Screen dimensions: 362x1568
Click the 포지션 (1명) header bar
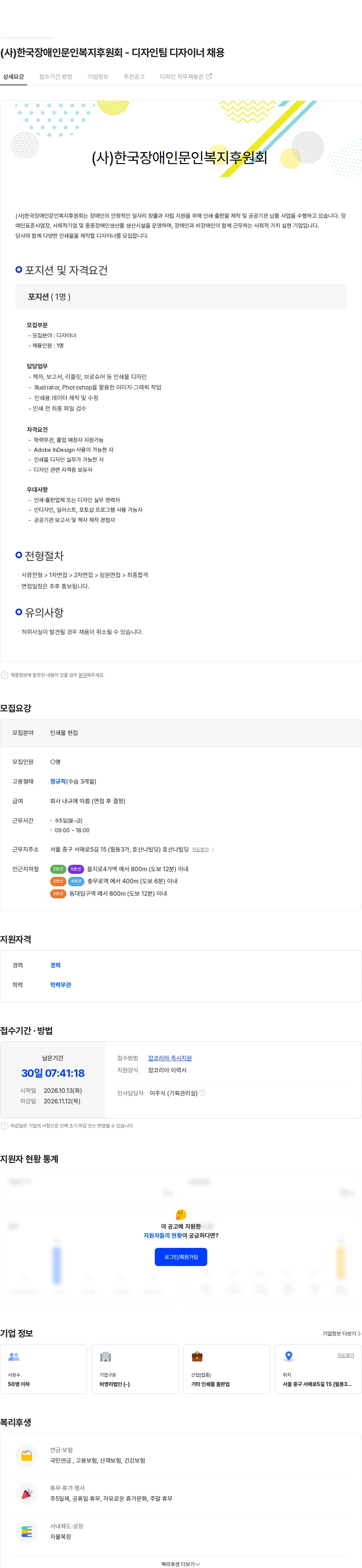(x=181, y=296)
